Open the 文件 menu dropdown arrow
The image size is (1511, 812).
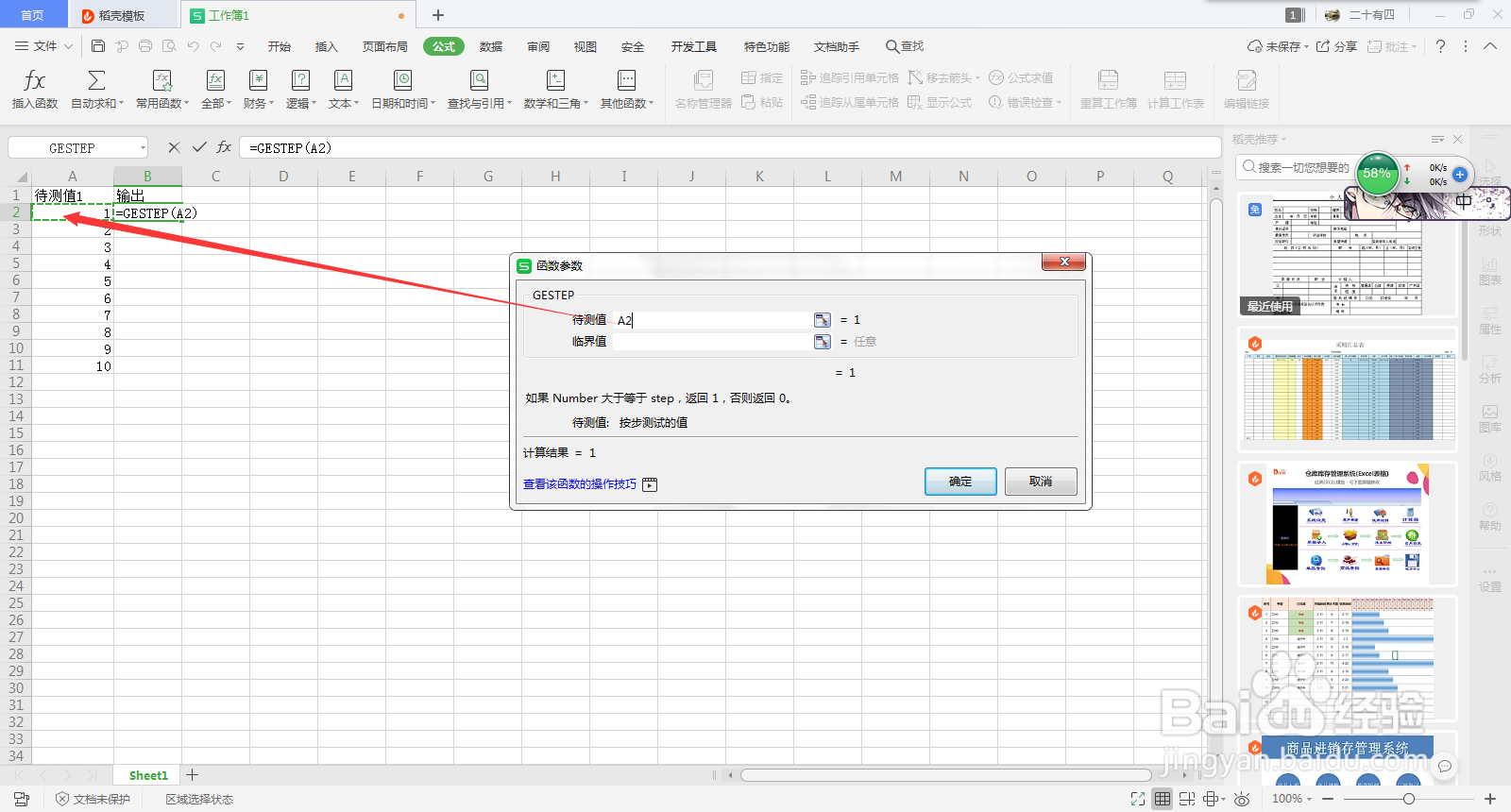pos(68,46)
